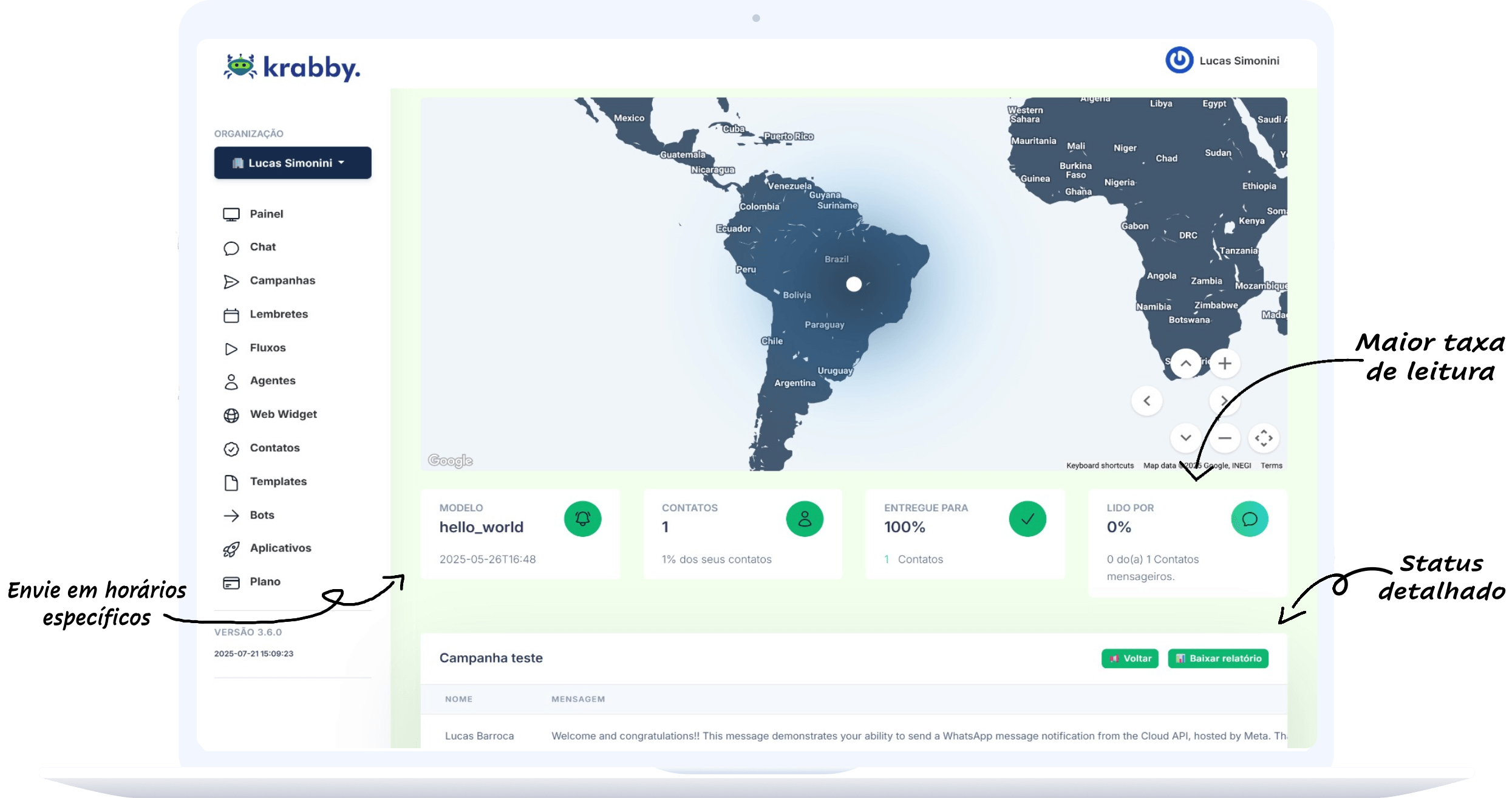Click the 2025-05-26T16:48 timestamp
Image resolution: width=1512 pixels, height=798 pixels.
(x=488, y=559)
